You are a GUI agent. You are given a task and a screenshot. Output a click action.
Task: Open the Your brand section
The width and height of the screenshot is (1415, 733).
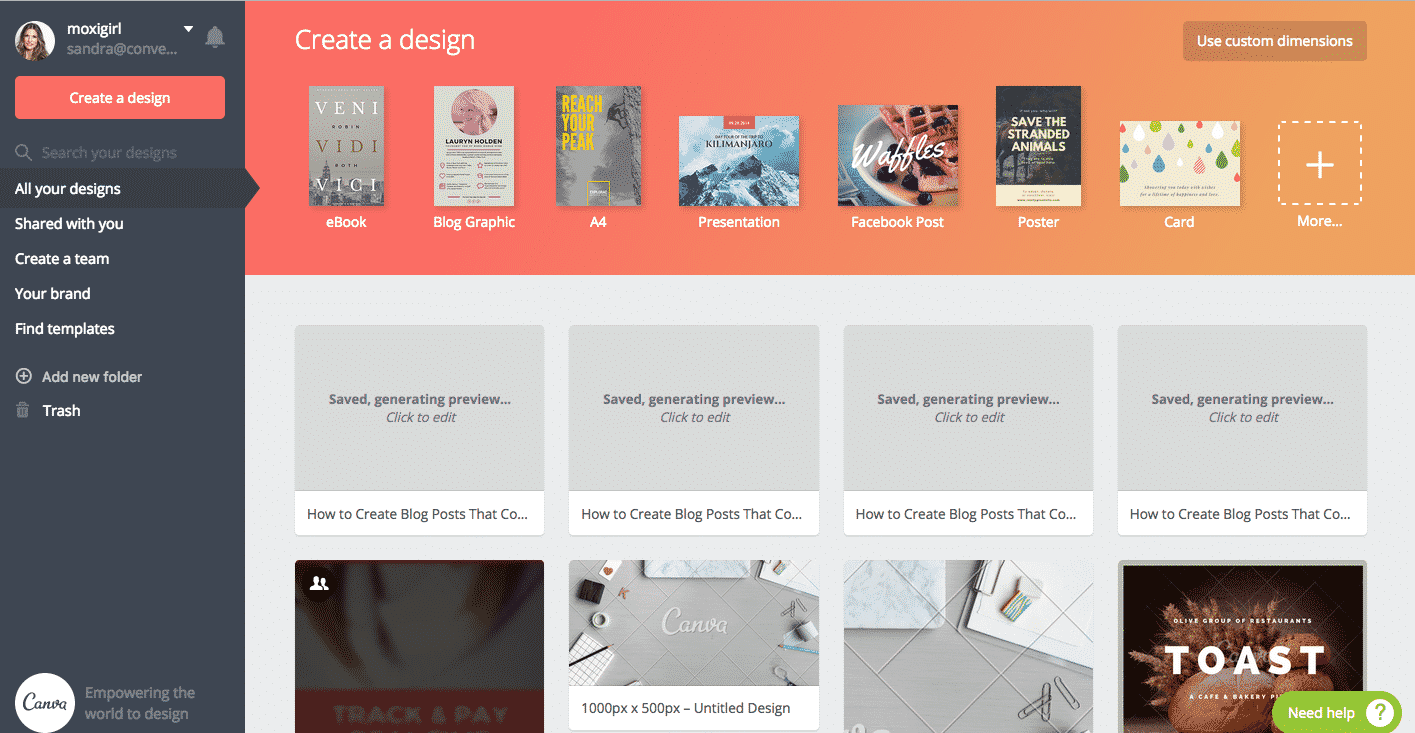53,294
